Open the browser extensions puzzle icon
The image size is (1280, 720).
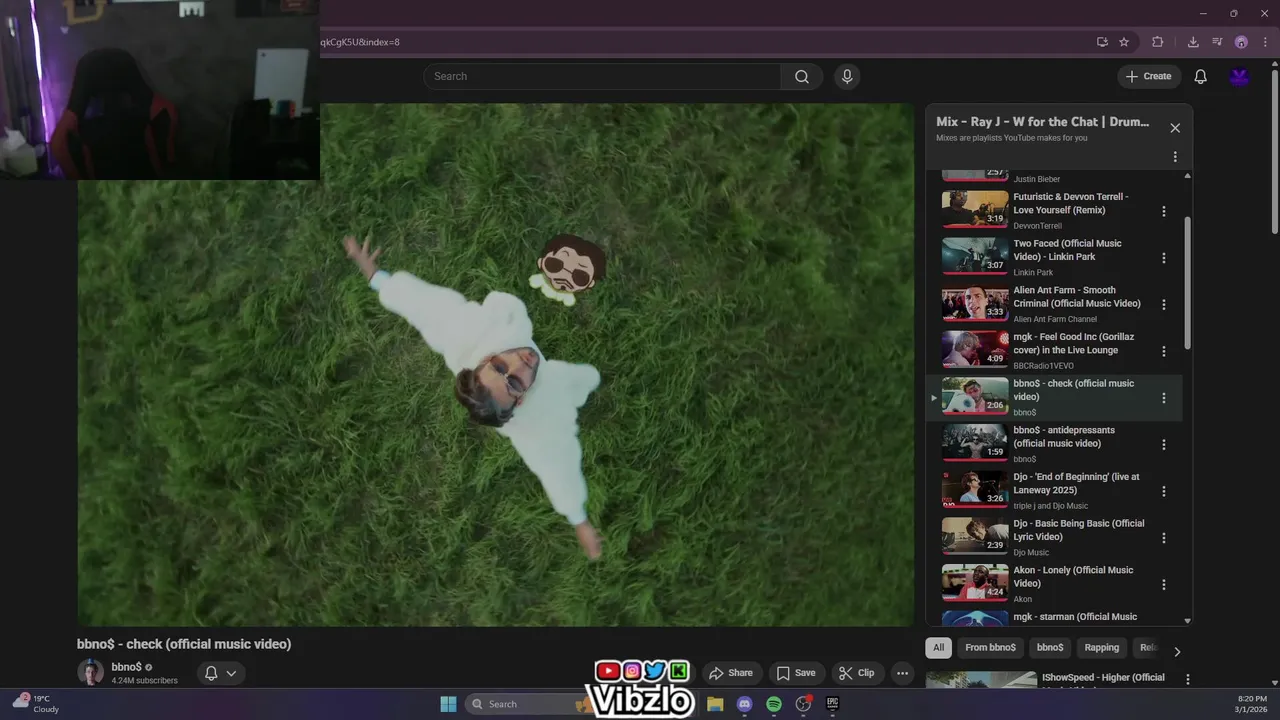coord(1158,42)
